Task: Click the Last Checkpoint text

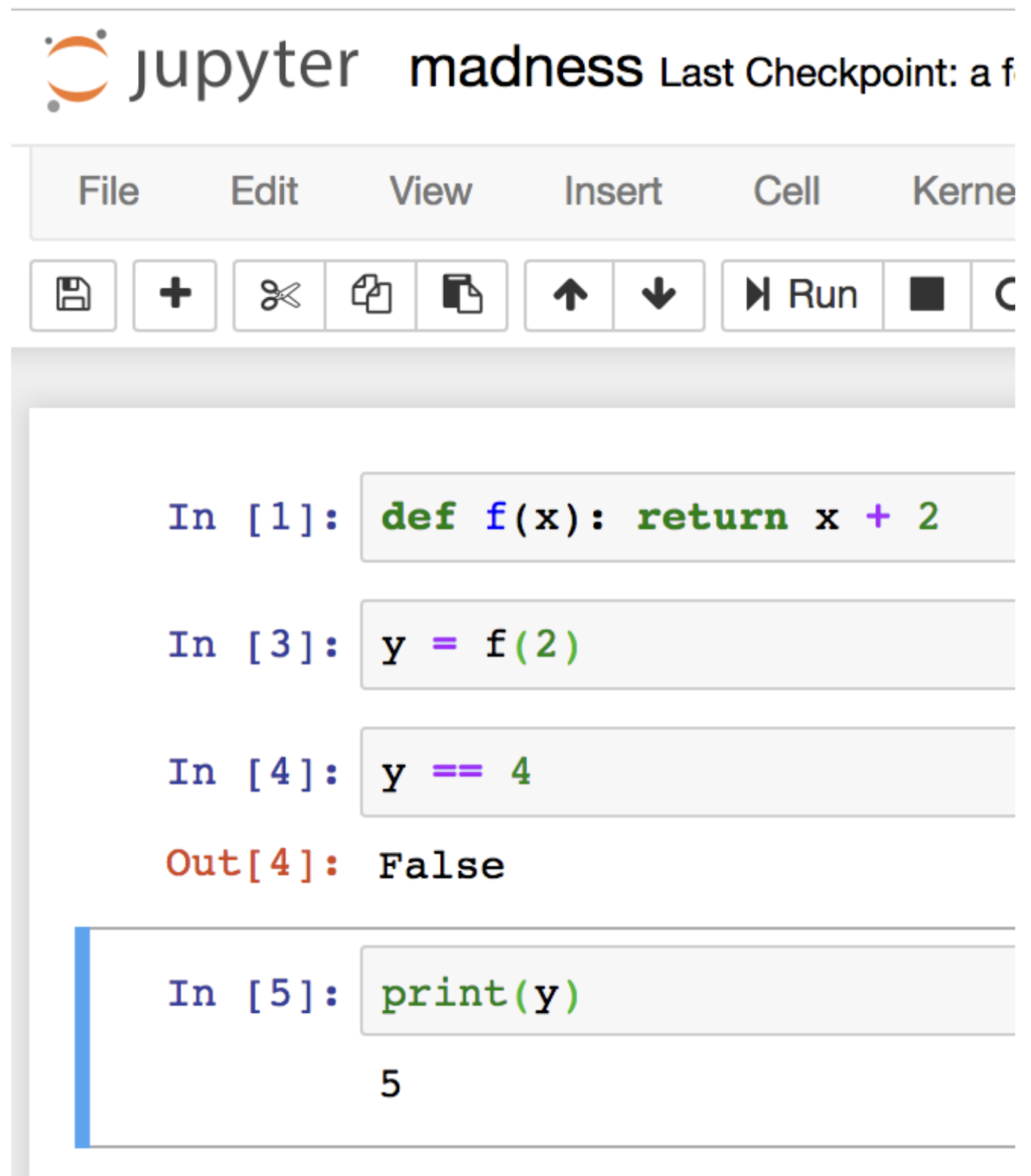Action: (x=837, y=73)
